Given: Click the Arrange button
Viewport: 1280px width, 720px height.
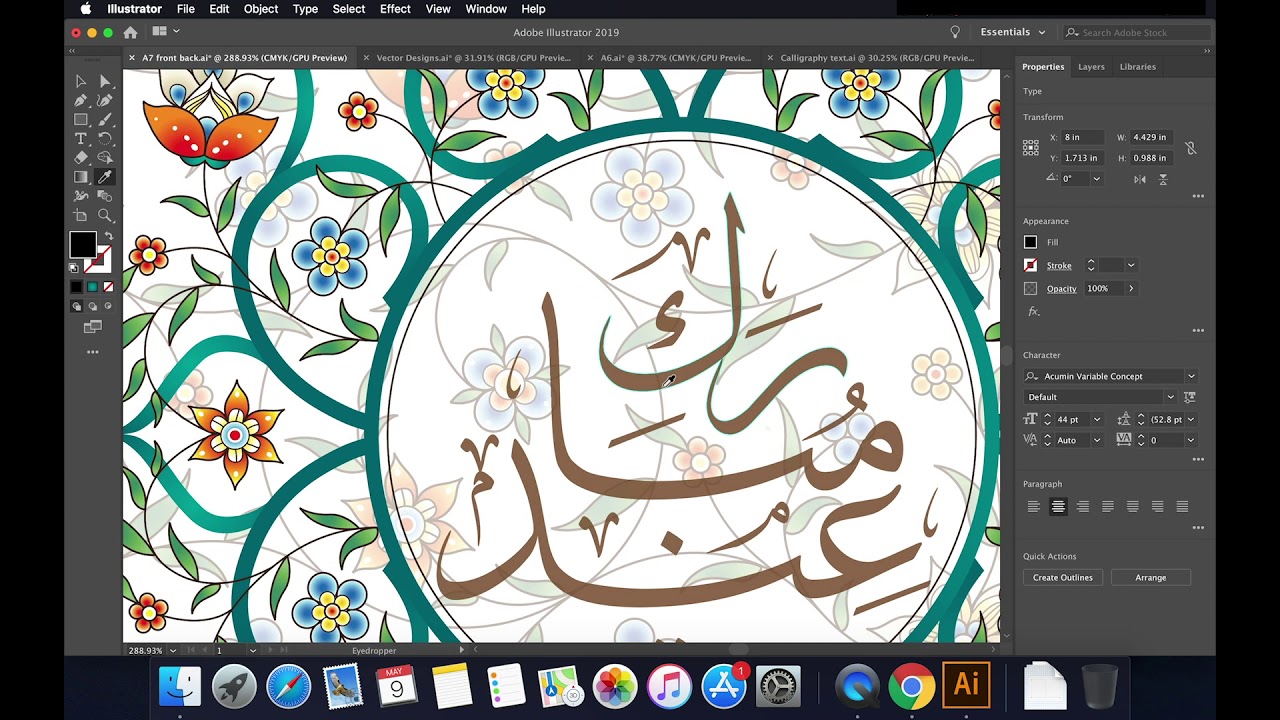Looking at the screenshot, I should click(x=1150, y=578).
